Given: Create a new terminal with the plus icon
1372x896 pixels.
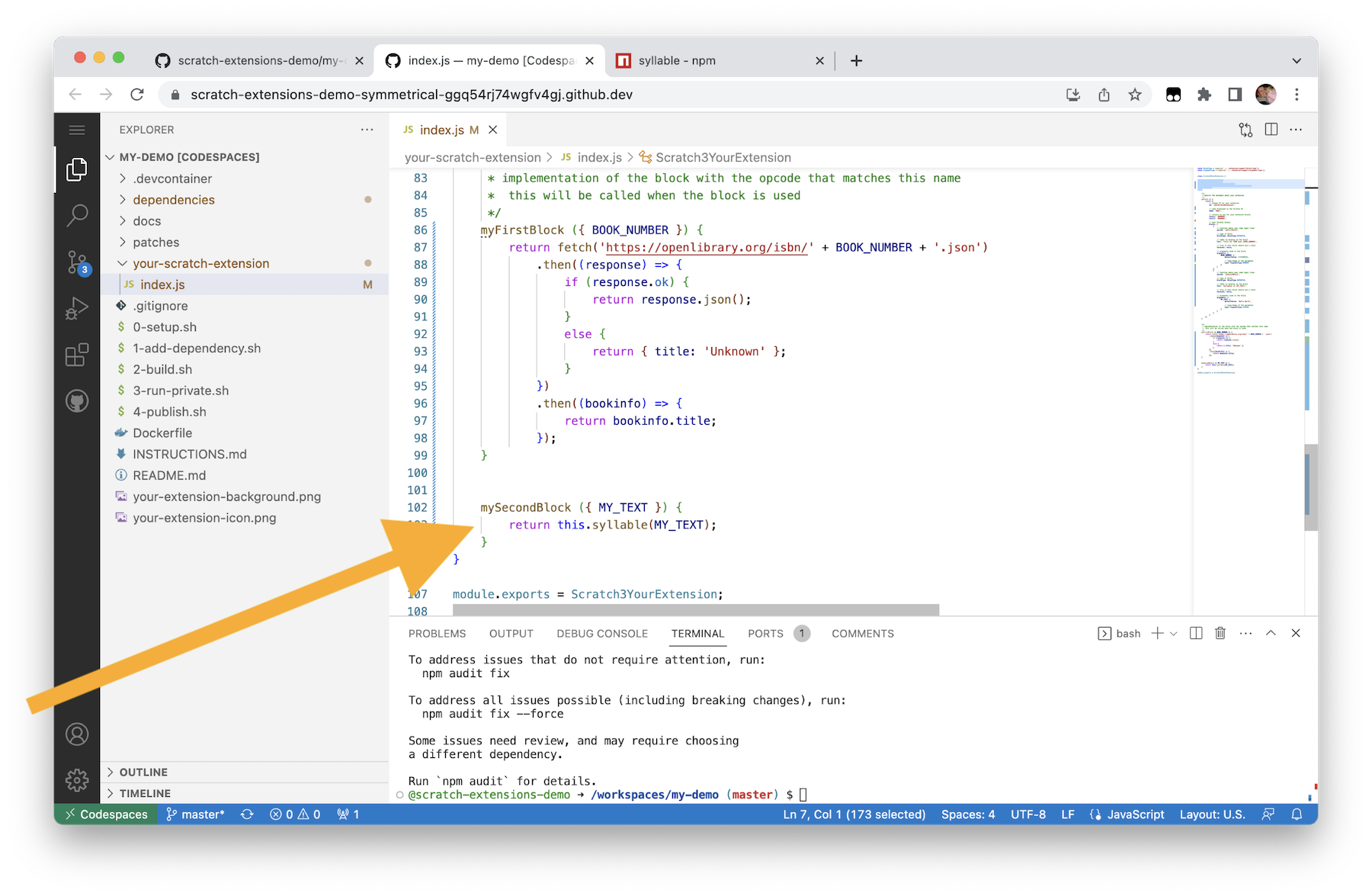Looking at the screenshot, I should click(x=1158, y=633).
